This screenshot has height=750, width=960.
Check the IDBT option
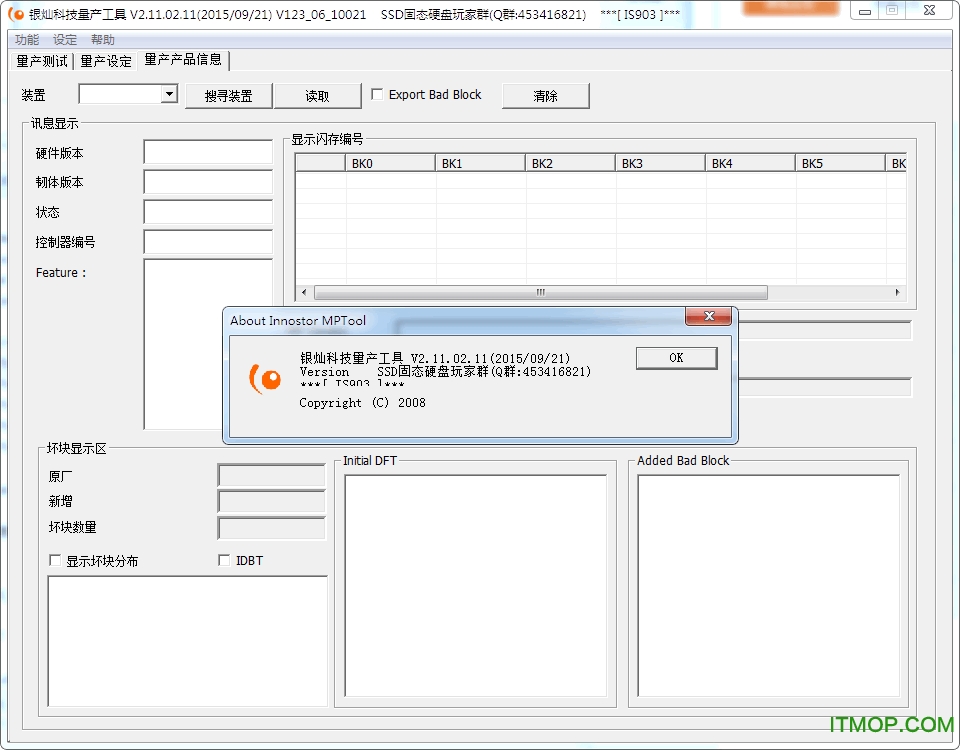[x=224, y=561]
